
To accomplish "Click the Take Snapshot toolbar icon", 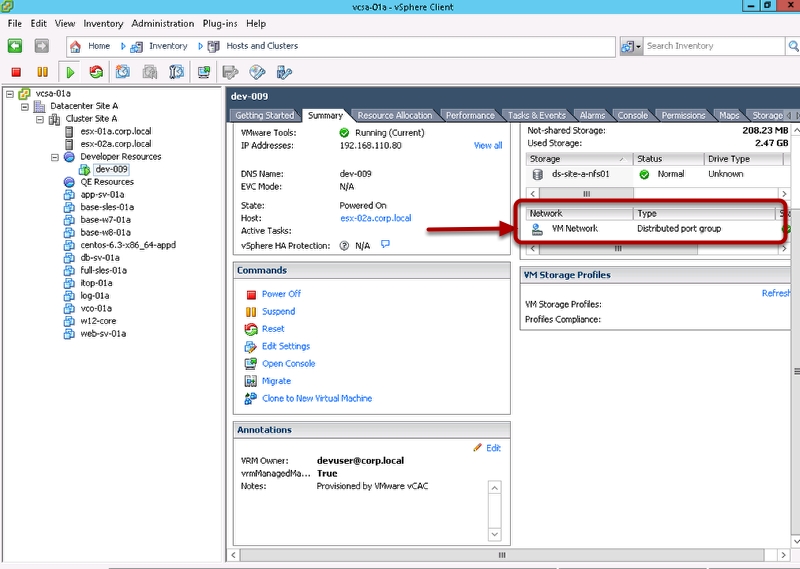I will tap(122, 72).
